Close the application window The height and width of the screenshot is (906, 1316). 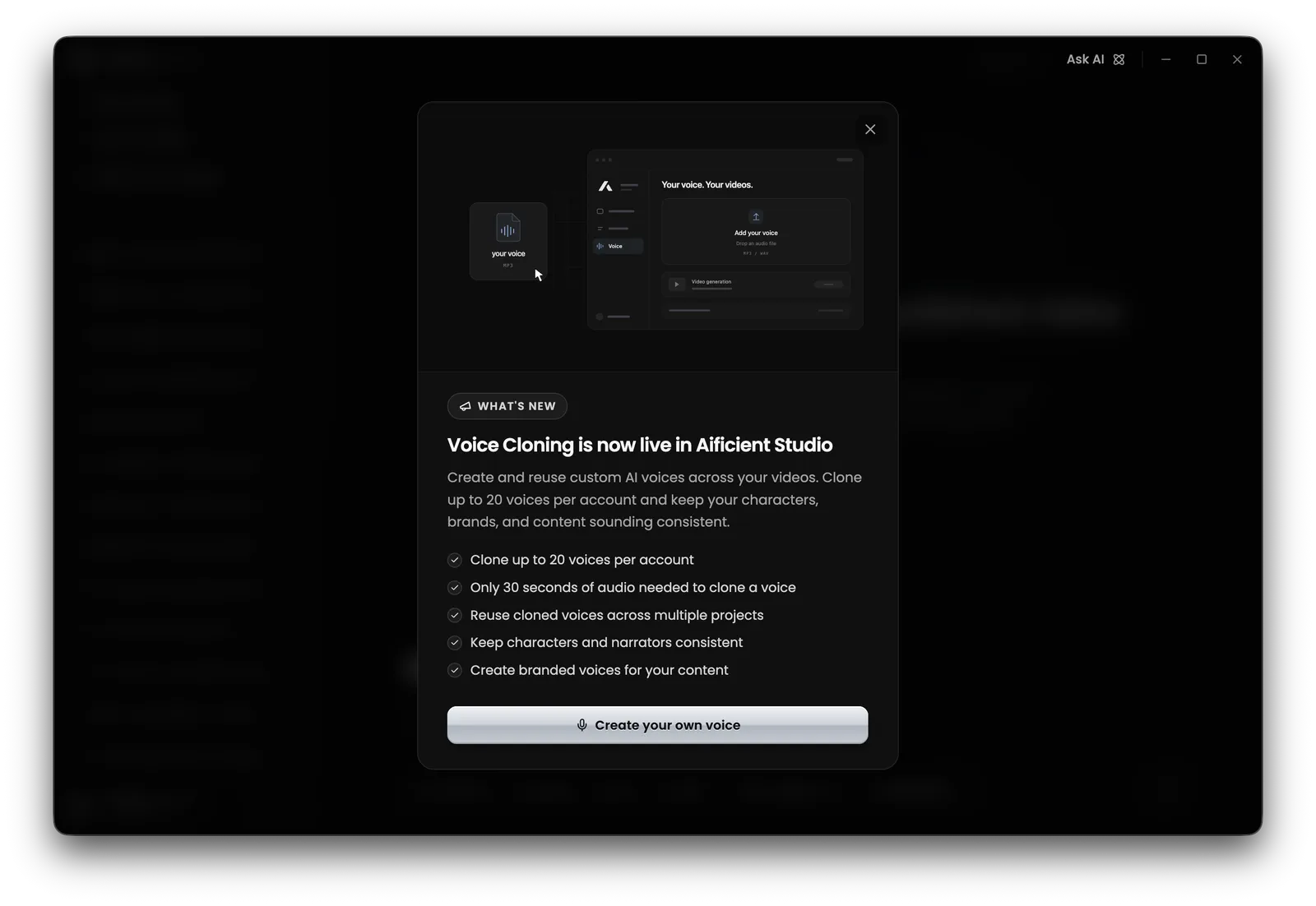coord(1237,59)
